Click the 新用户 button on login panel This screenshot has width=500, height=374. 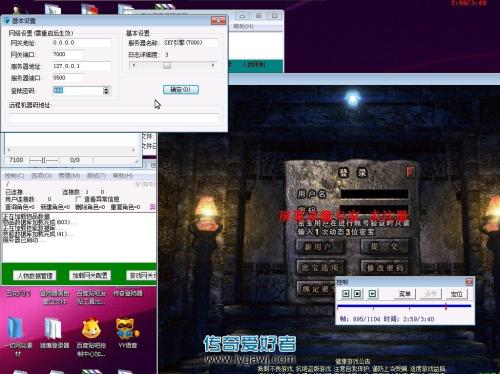point(318,247)
